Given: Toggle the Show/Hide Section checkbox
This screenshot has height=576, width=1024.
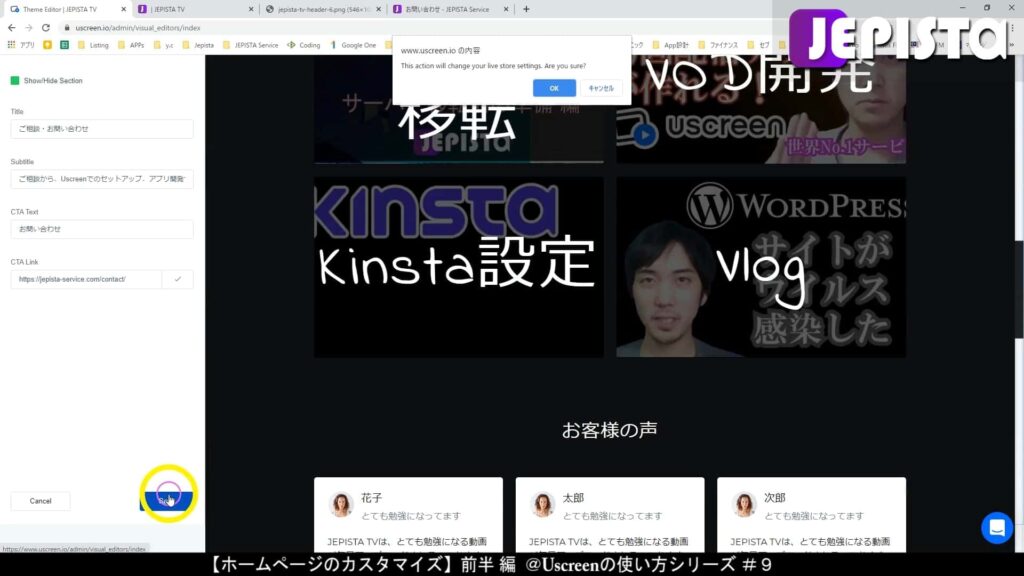Looking at the screenshot, I should [x=15, y=80].
